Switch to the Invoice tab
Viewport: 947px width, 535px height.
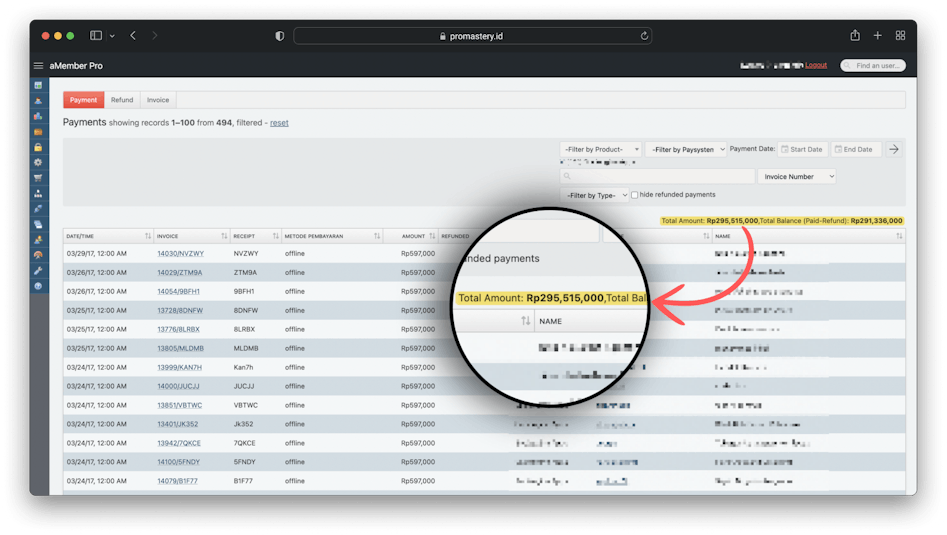pos(158,100)
